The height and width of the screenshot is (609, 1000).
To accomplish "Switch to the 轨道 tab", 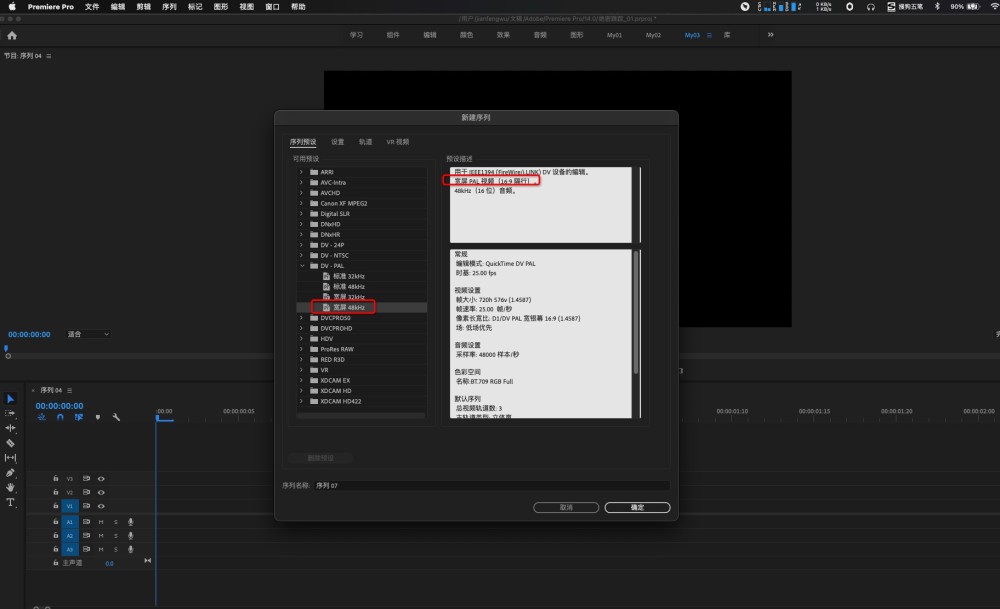I will (365, 142).
